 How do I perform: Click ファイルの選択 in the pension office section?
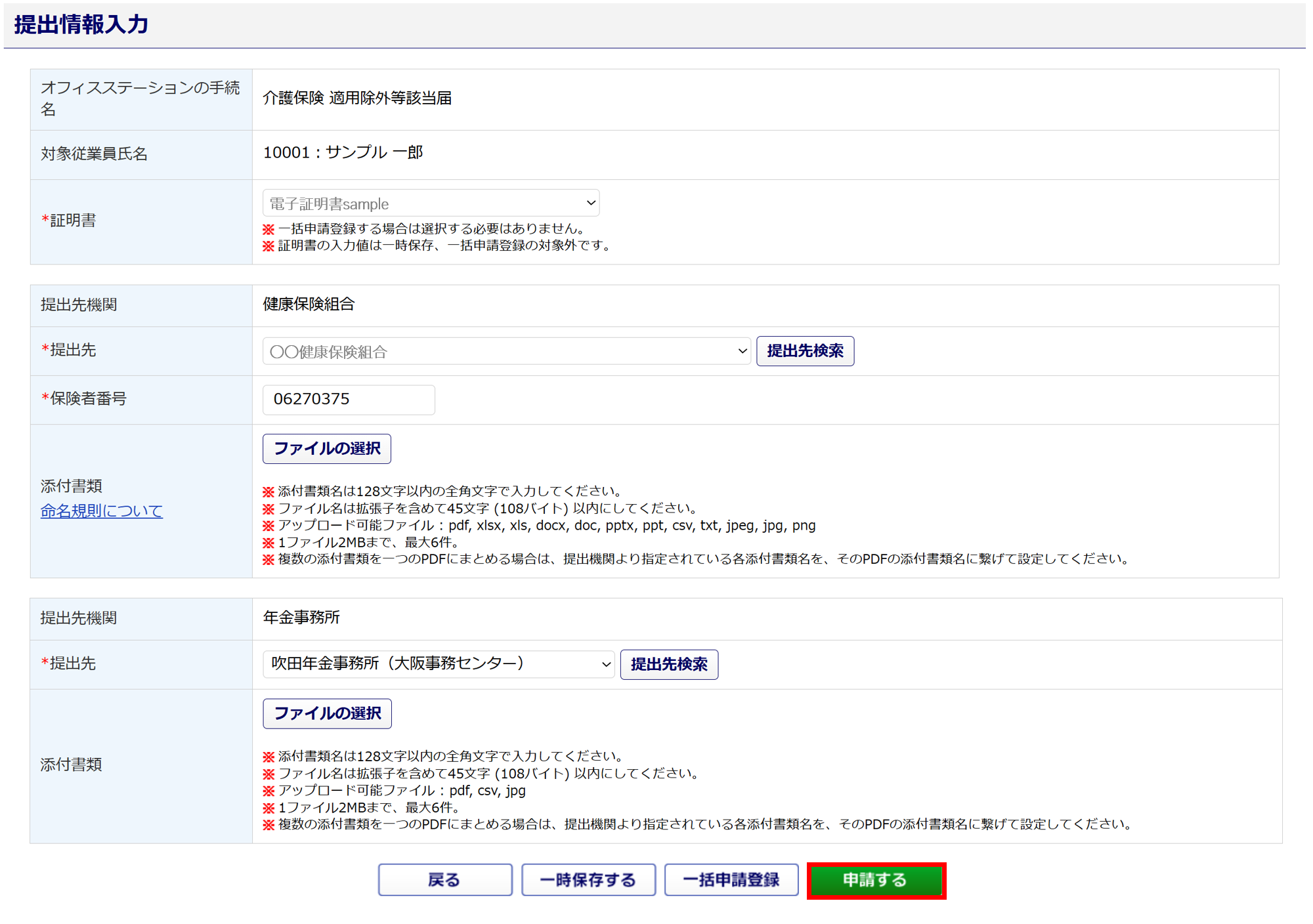click(327, 713)
